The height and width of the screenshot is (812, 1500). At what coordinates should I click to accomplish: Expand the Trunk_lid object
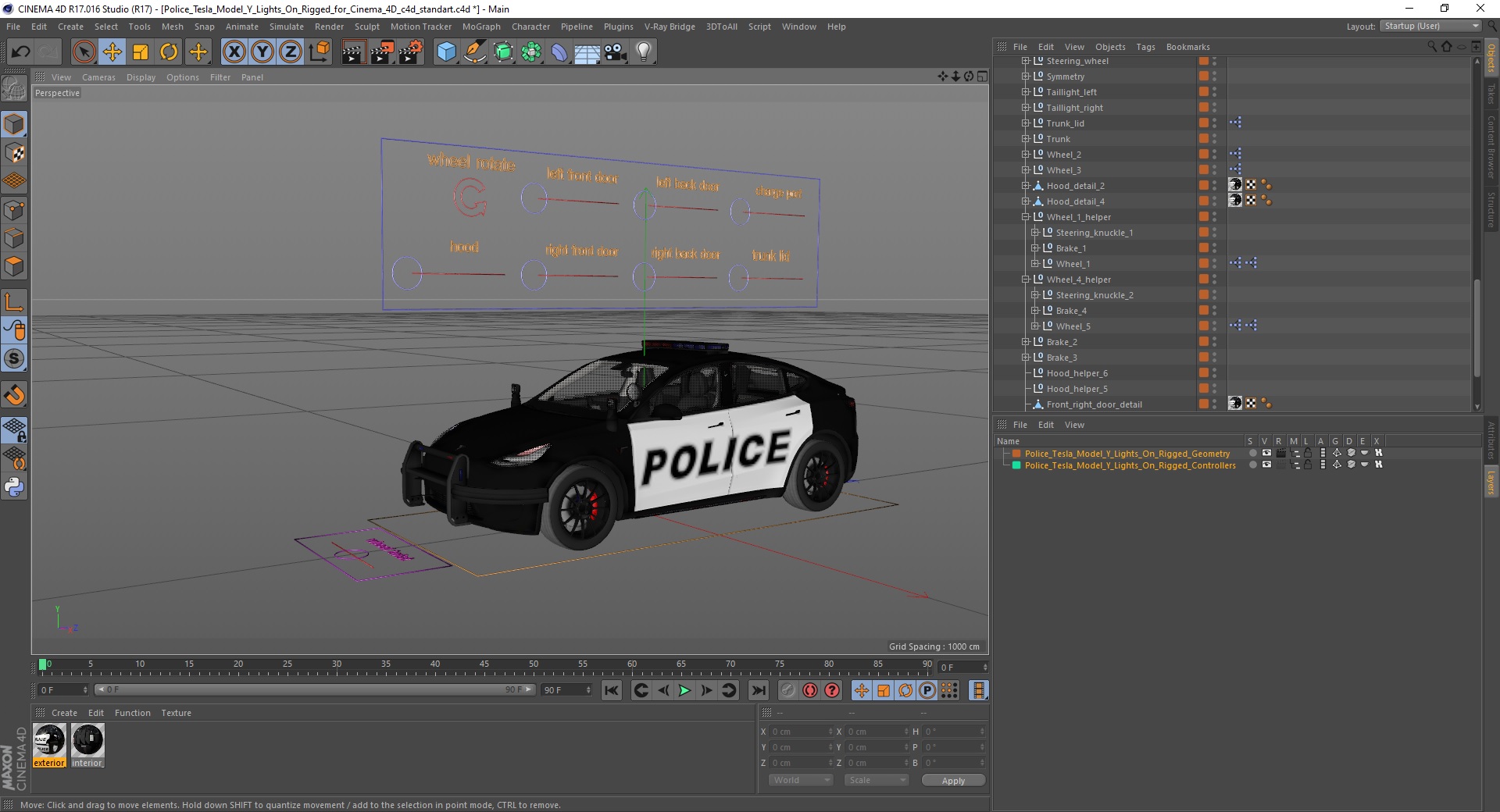tap(1025, 123)
